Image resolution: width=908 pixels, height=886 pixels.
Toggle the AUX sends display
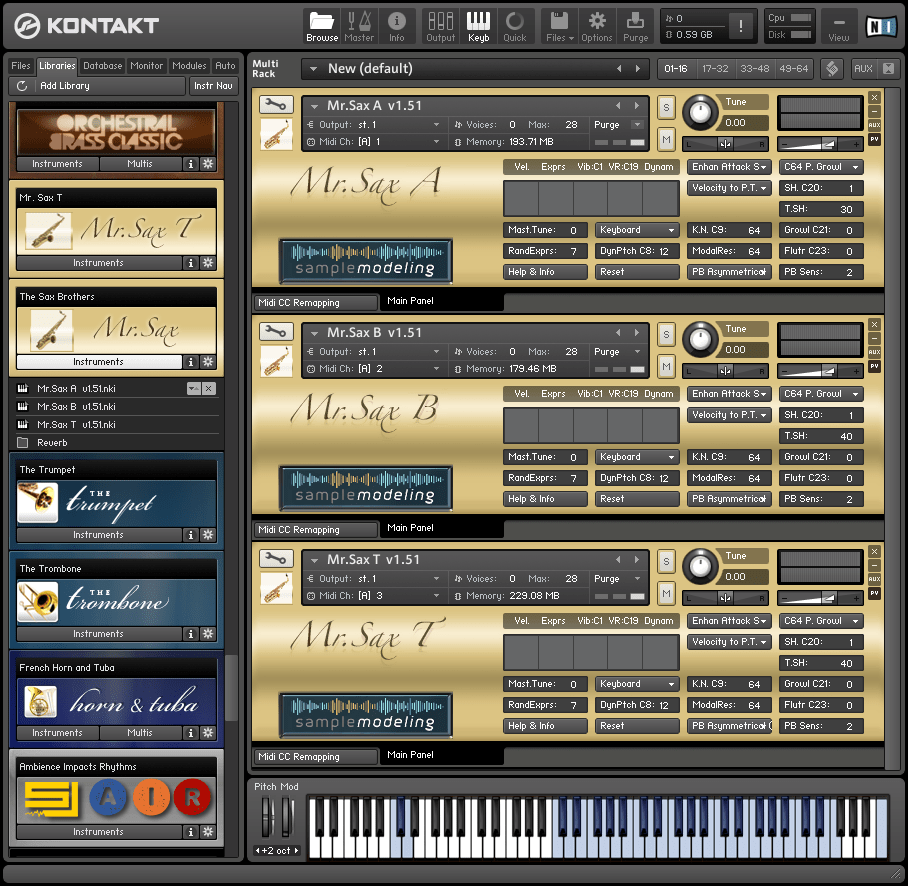point(863,68)
